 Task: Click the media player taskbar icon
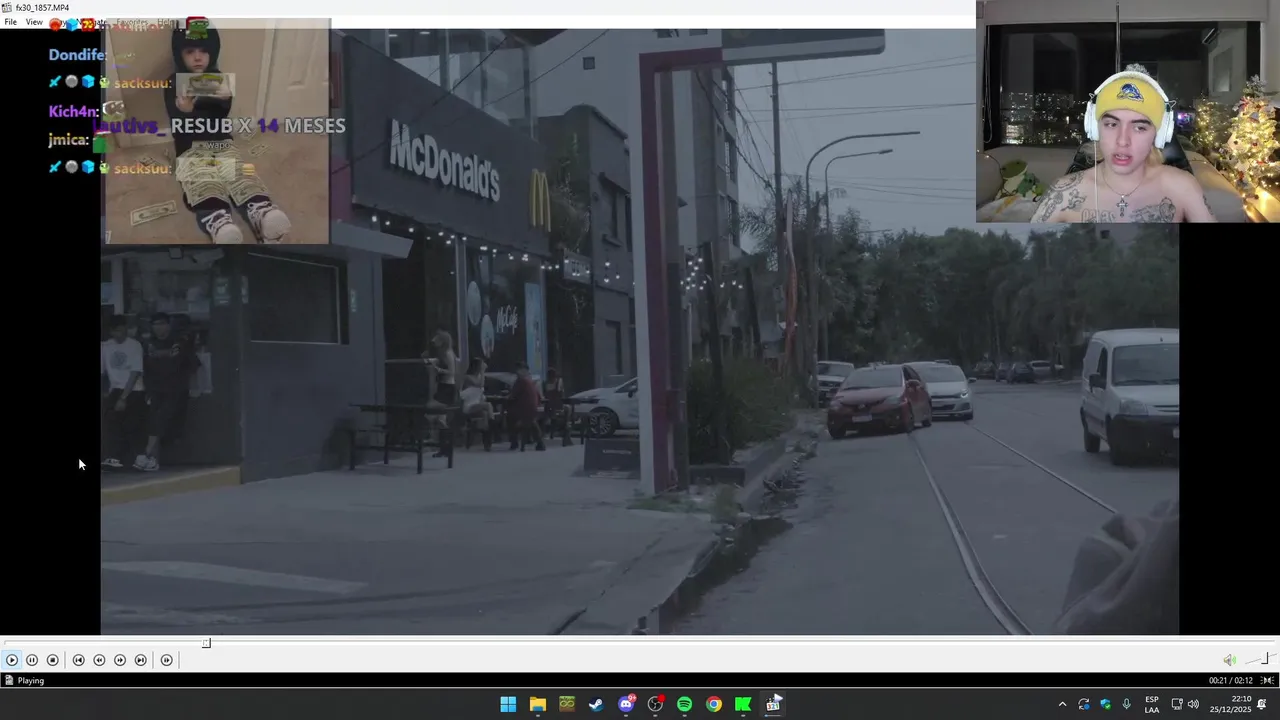(x=773, y=704)
